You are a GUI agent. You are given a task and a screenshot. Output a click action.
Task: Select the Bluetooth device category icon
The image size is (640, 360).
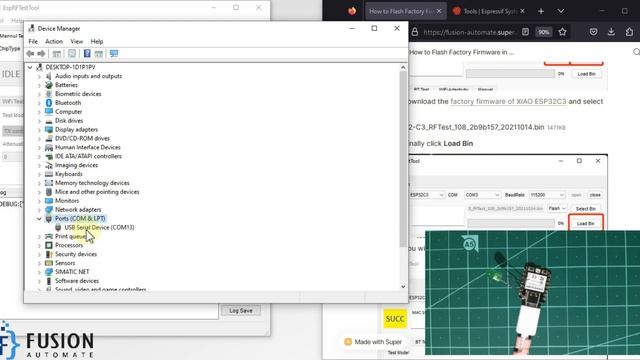[49, 102]
